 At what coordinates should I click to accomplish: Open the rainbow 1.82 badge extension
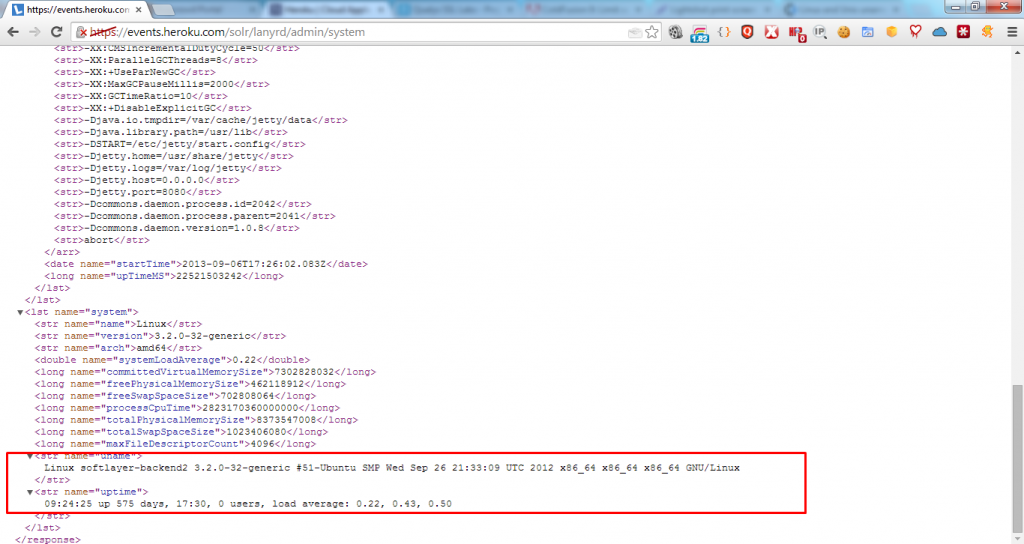point(699,33)
